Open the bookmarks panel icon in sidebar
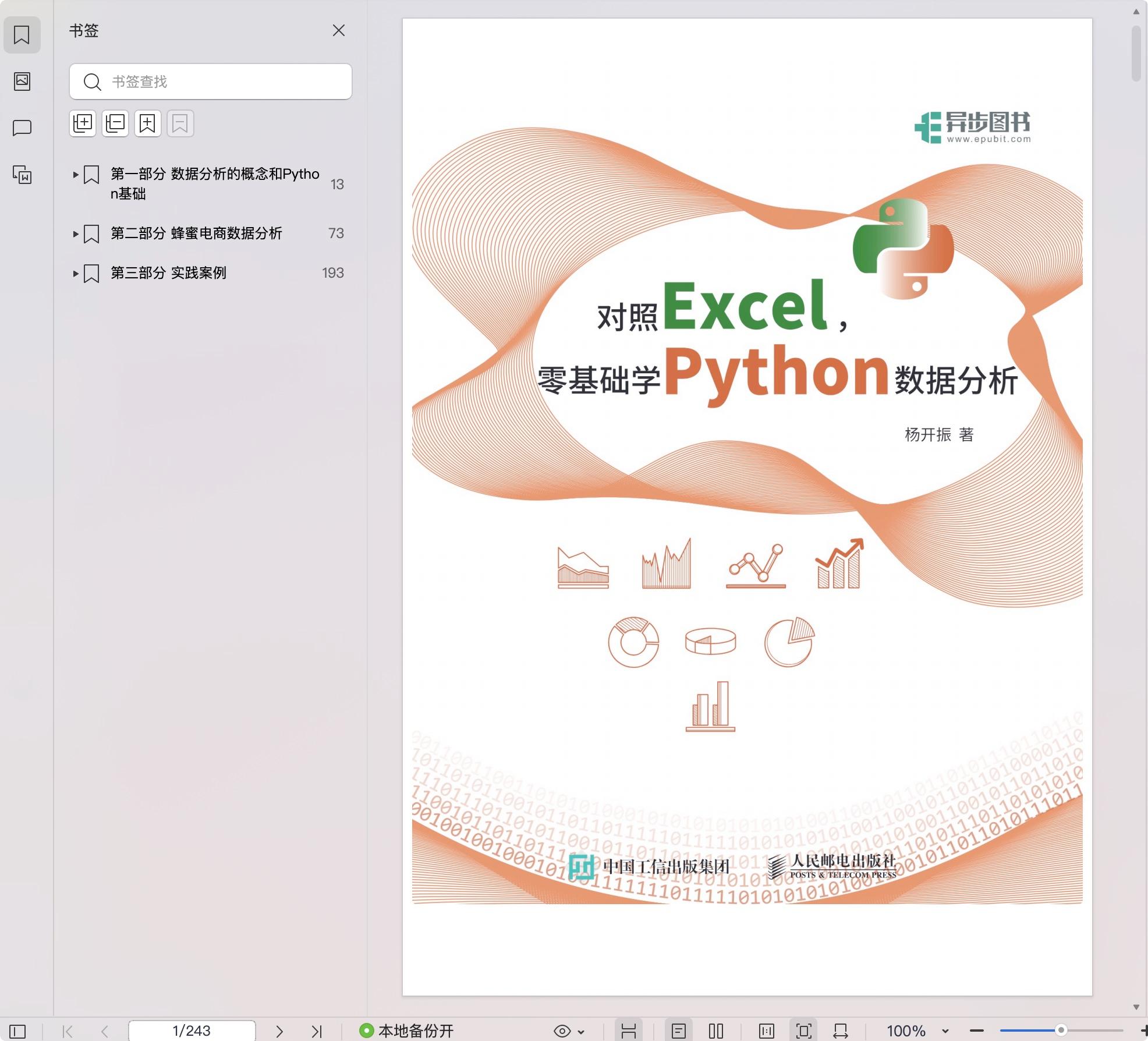 (x=22, y=35)
